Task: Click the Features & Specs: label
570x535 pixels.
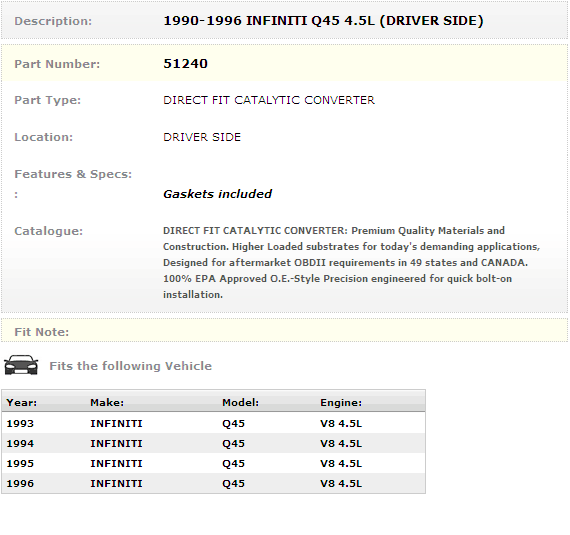Action: pyautogui.click(x=73, y=174)
